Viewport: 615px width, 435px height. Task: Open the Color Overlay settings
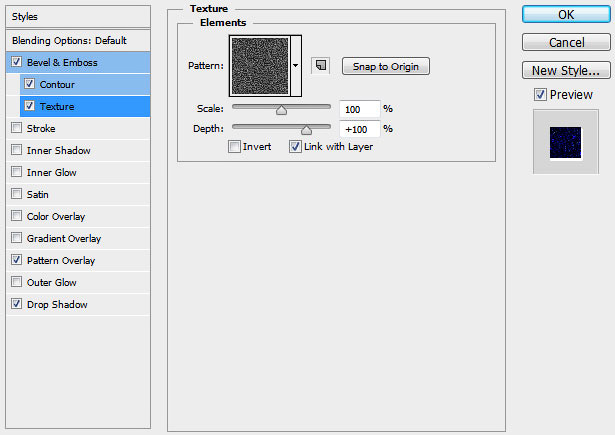56,216
